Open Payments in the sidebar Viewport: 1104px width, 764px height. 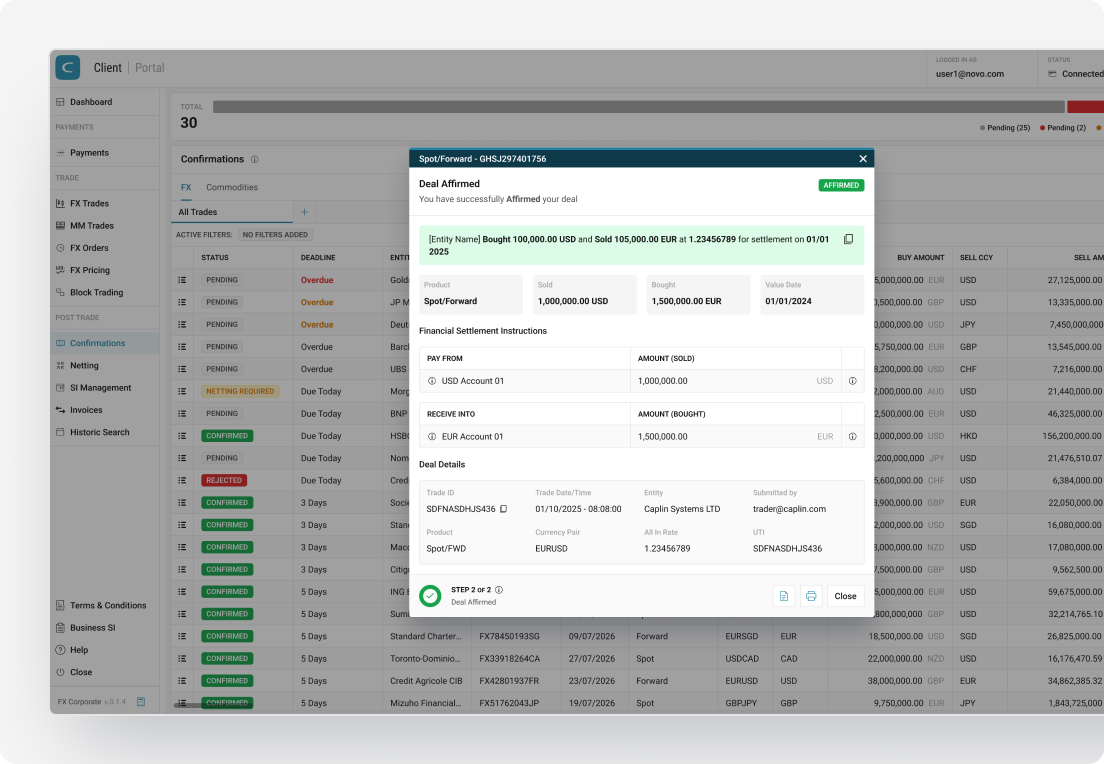[104, 153]
